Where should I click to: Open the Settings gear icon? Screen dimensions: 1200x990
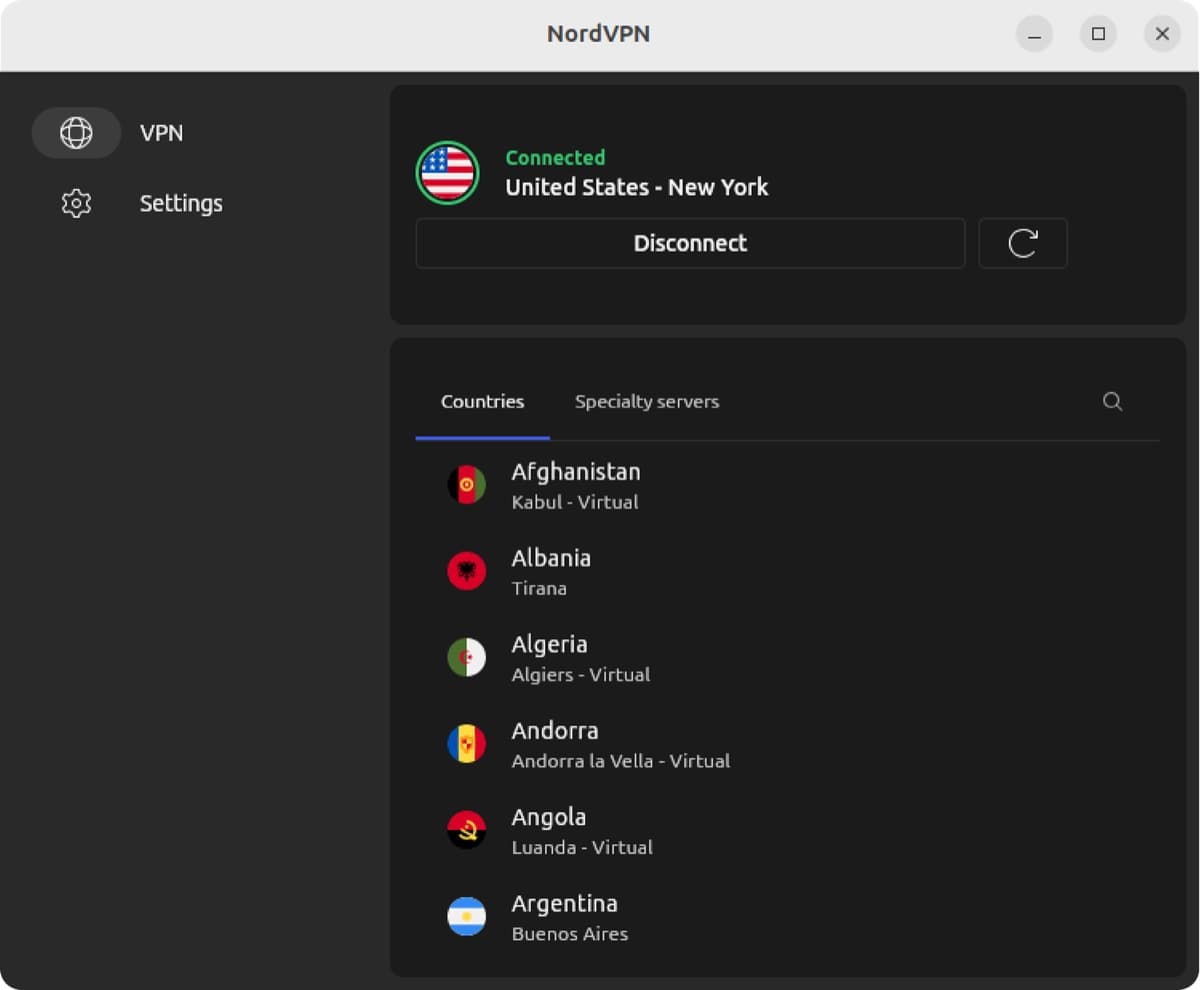(x=76, y=204)
